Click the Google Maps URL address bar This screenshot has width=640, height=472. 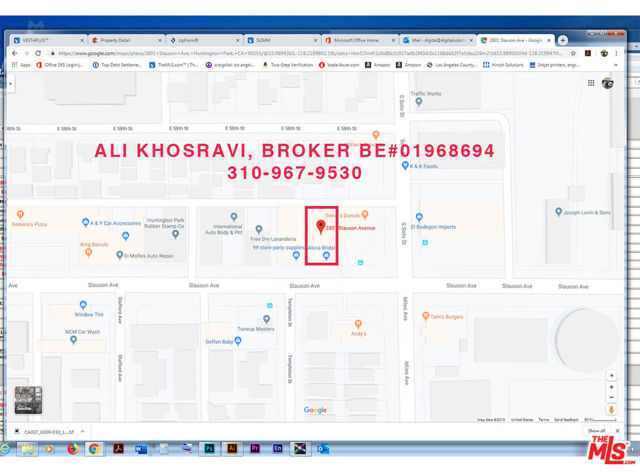(300, 53)
